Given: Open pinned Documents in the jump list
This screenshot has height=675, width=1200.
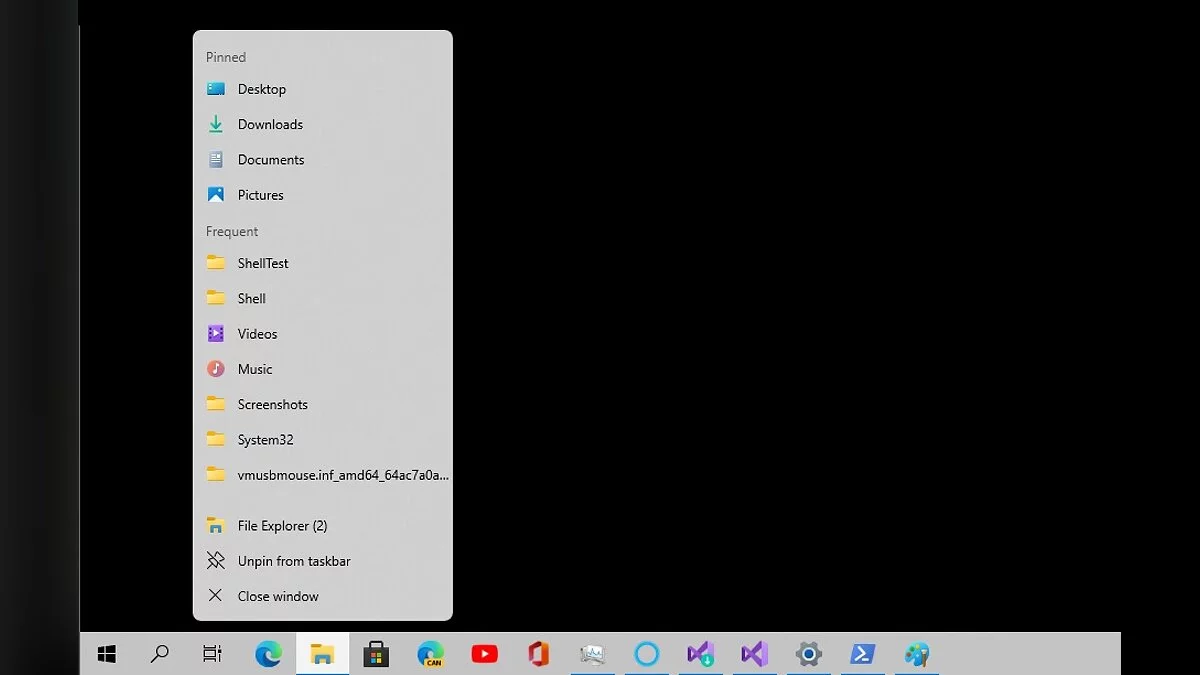Looking at the screenshot, I should tap(323, 160).
